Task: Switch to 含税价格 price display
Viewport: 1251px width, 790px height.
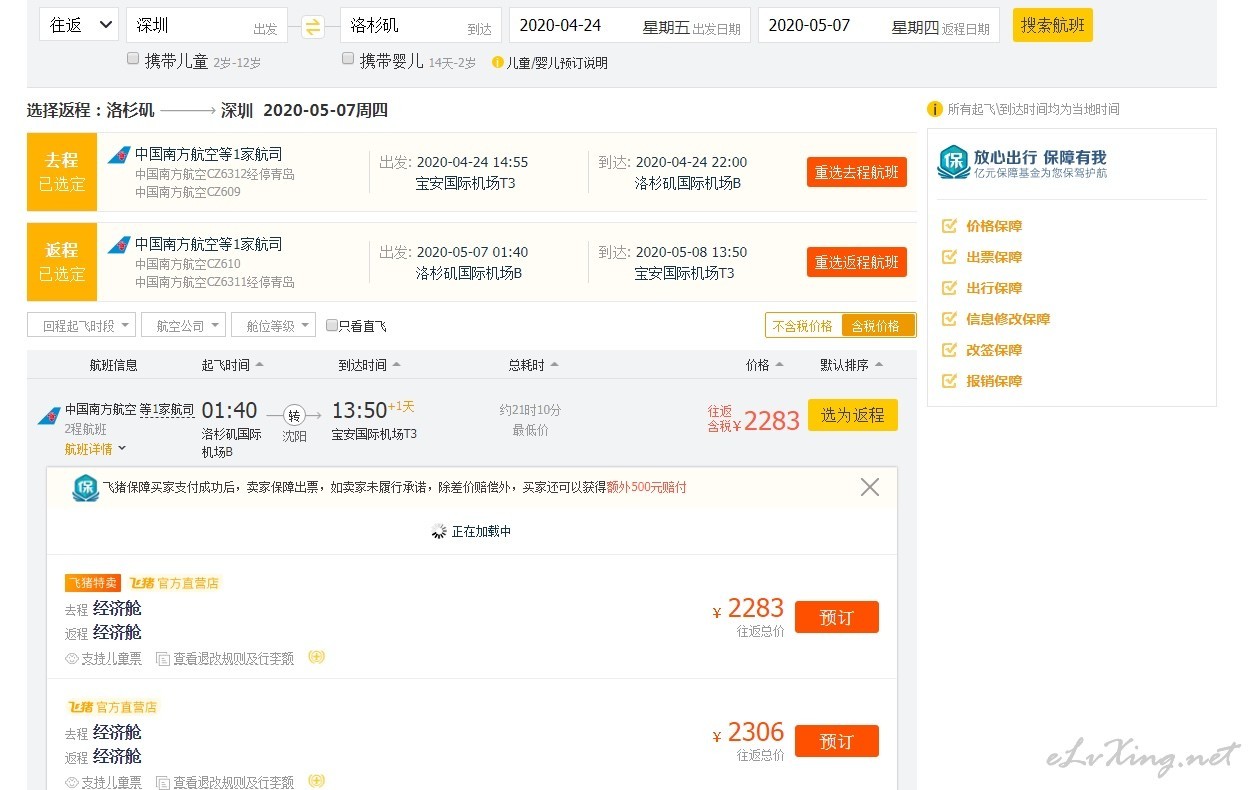Action: 878,326
